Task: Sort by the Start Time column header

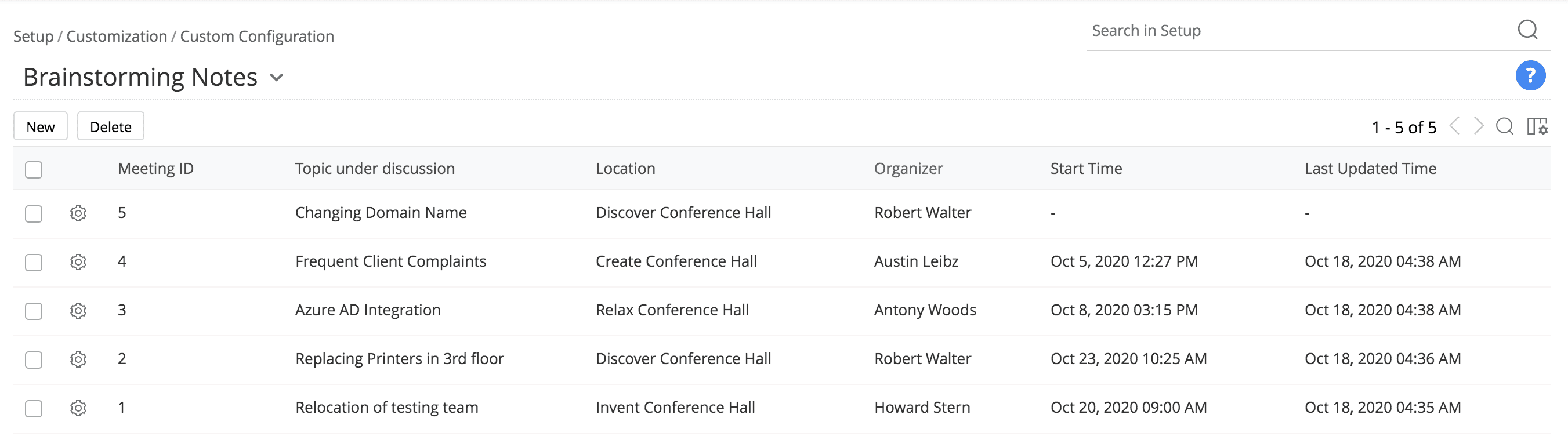Action: [x=1086, y=169]
